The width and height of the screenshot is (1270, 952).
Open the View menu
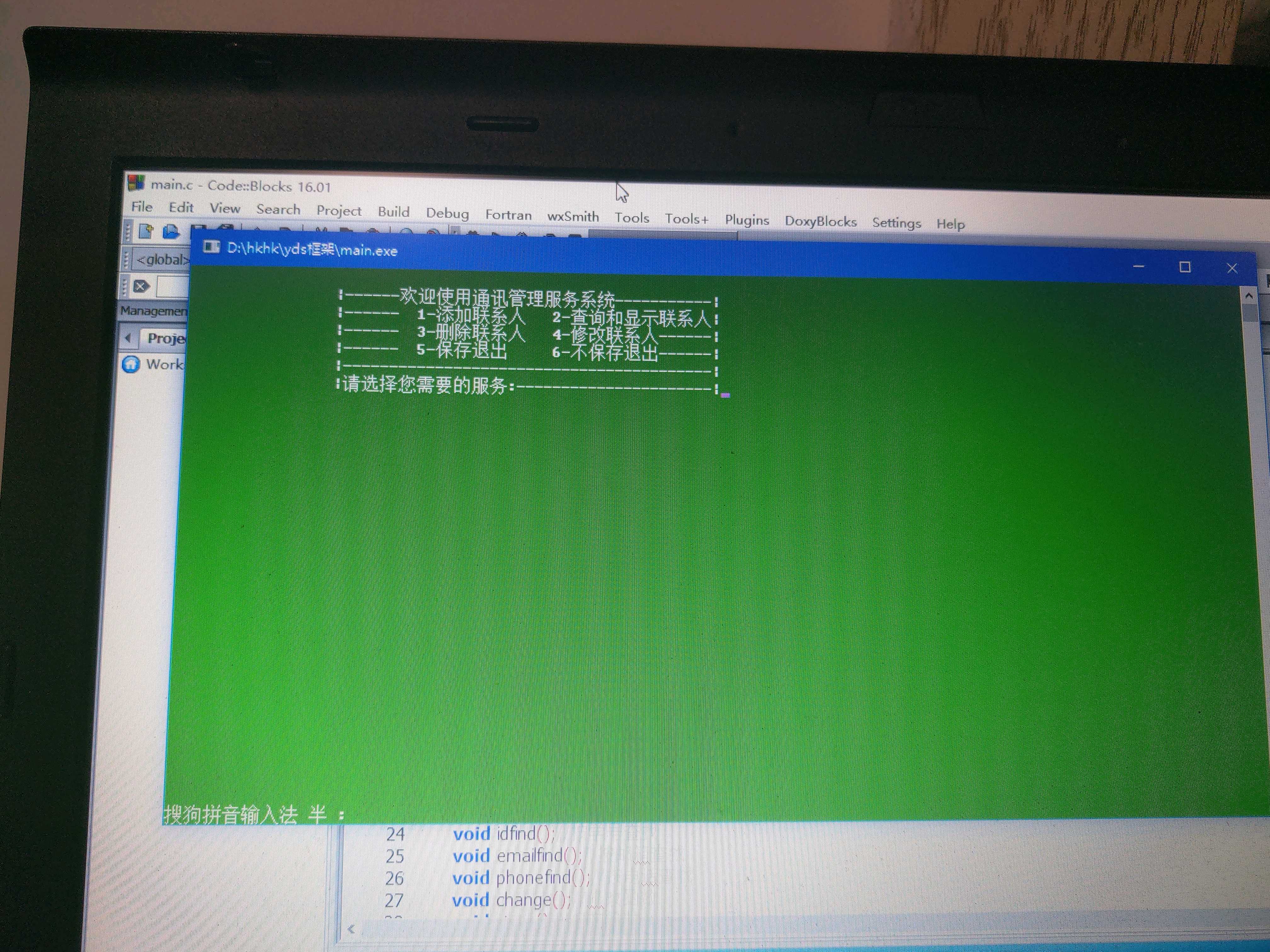(x=225, y=208)
